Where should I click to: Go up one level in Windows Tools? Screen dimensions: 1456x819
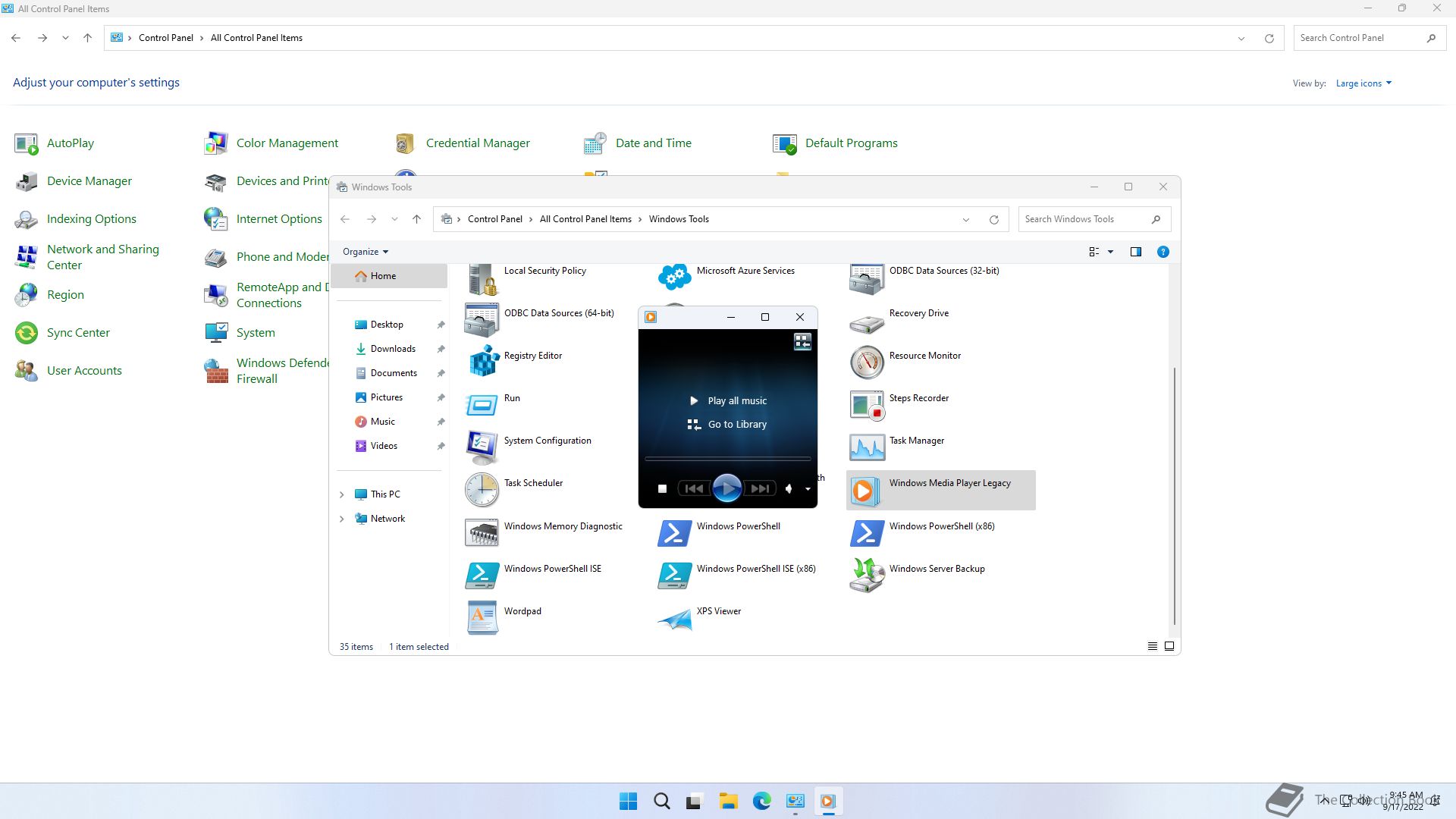(416, 219)
